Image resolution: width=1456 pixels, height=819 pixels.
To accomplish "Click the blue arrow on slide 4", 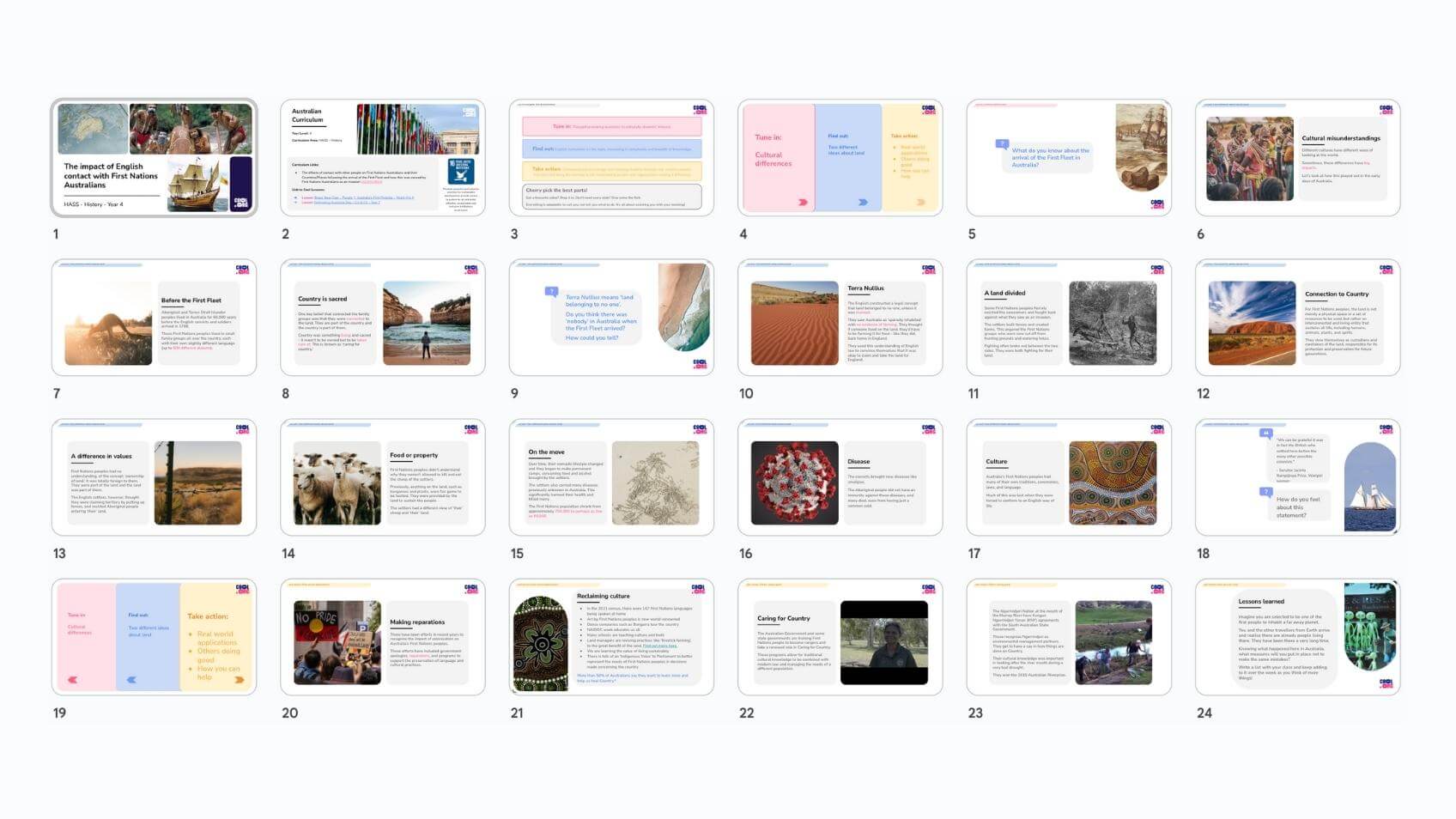I will tap(863, 203).
